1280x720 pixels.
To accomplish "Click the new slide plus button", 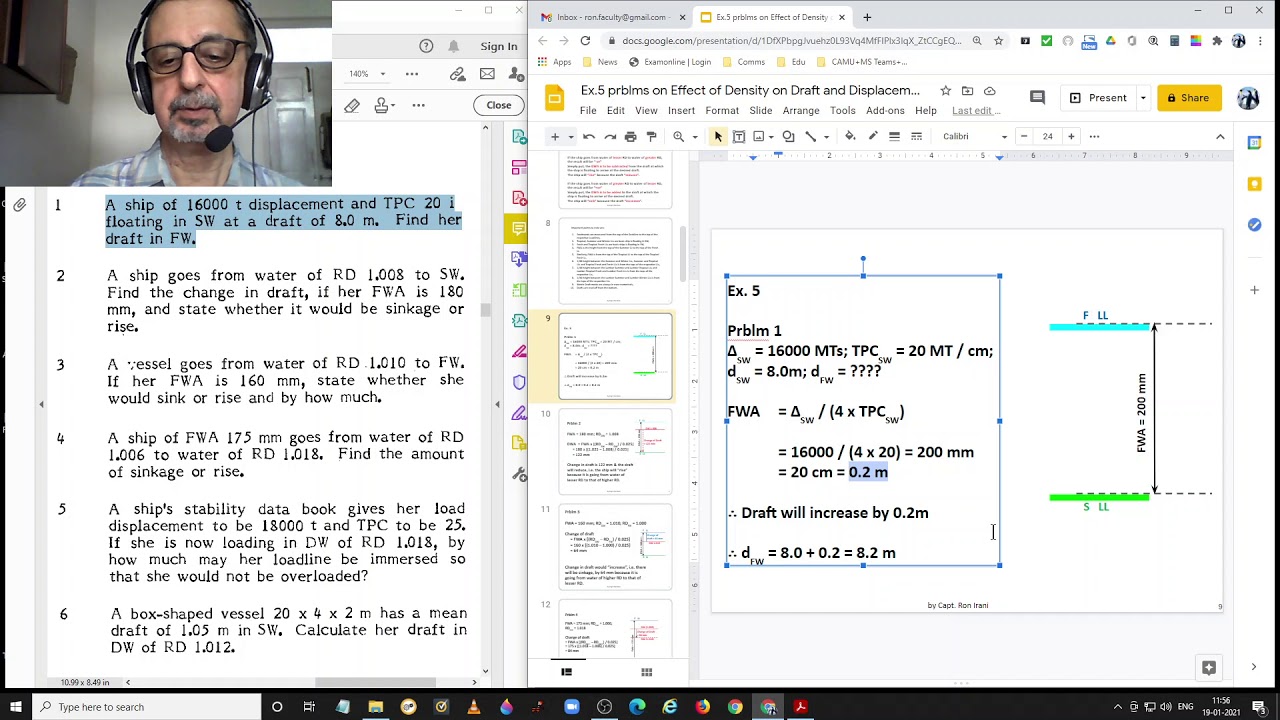I will (x=555, y=136).
